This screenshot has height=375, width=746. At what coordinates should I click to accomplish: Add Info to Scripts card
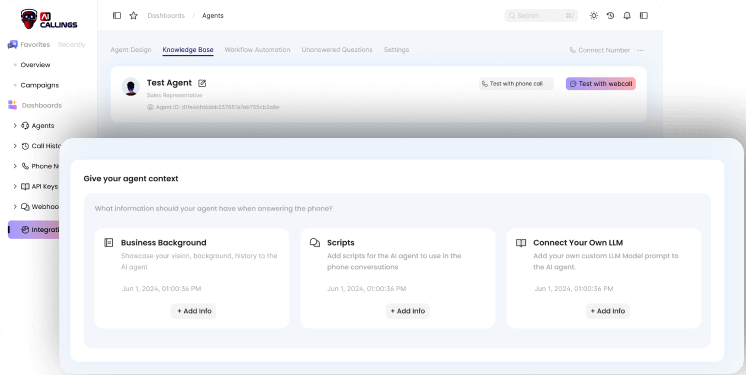coord(408,311)
